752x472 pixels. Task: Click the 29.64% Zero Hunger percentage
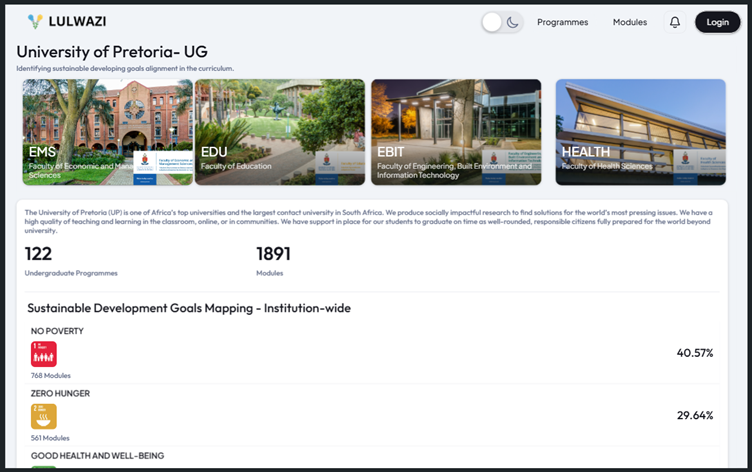694,415
